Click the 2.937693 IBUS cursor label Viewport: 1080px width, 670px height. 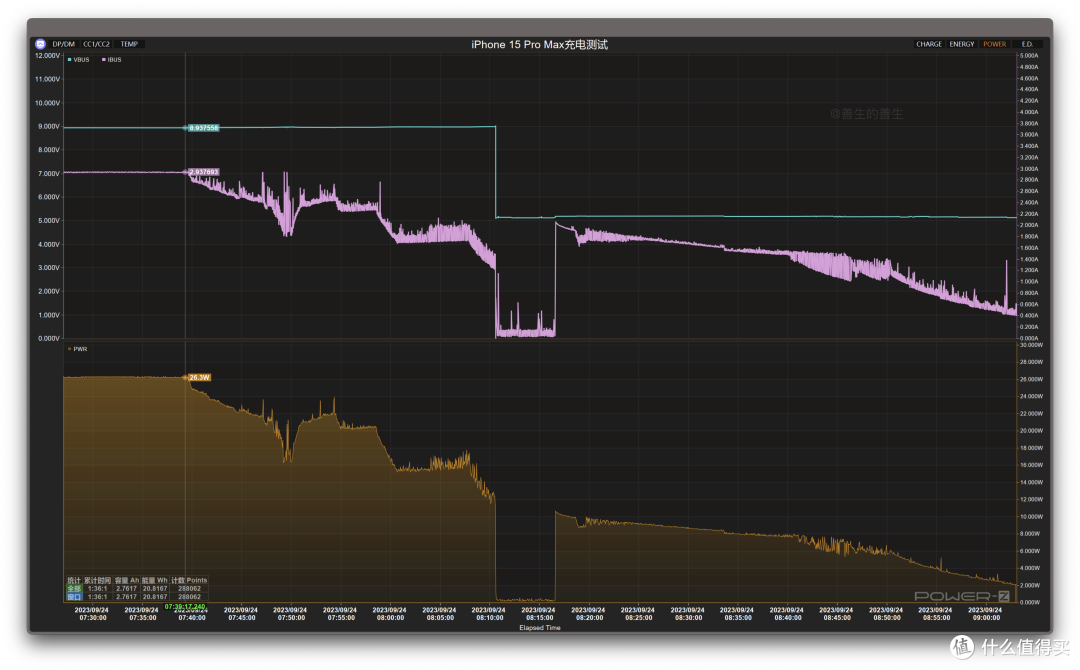pyautogui.click(x=203, y=172)
